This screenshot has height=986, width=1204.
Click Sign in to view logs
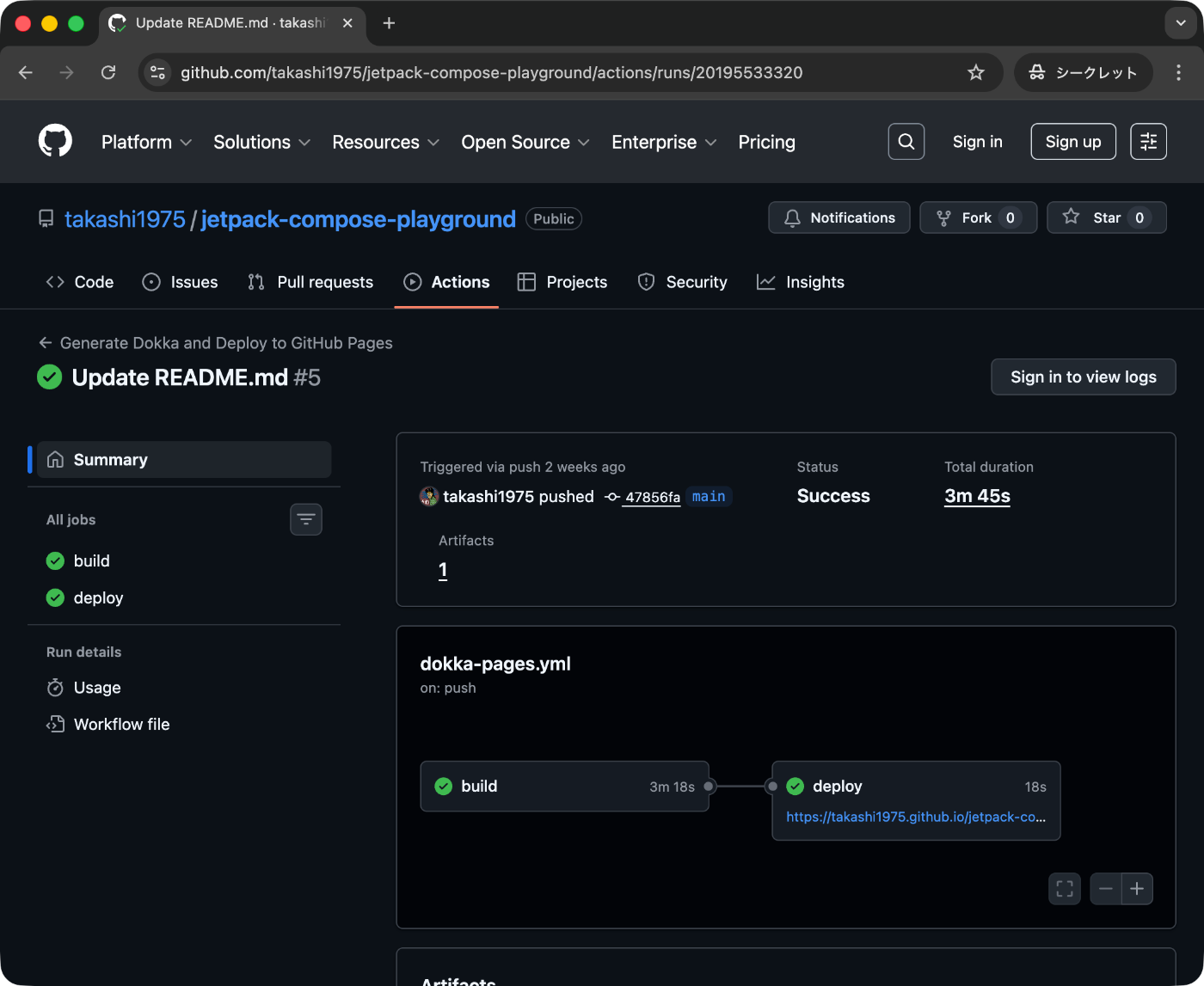coord(1084,377)
